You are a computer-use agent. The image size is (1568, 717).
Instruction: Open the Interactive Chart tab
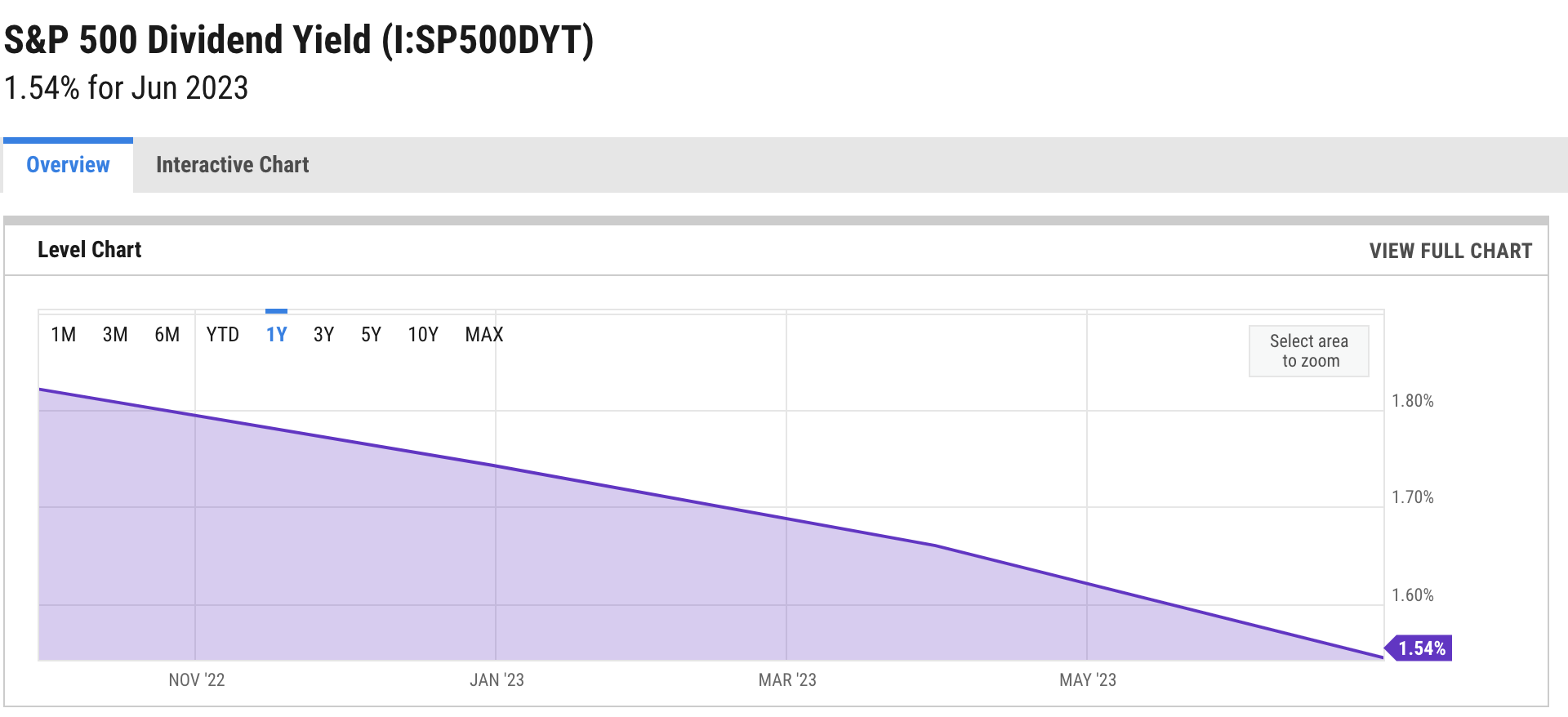pos(232,165)
